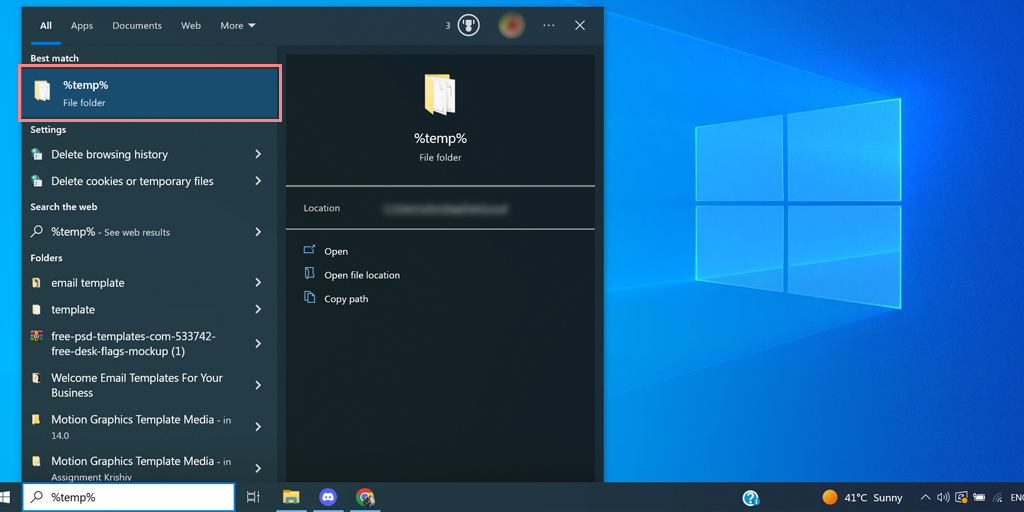
Task: Click the icon for Delete cookies or temporary files
Action: (37, 181)
